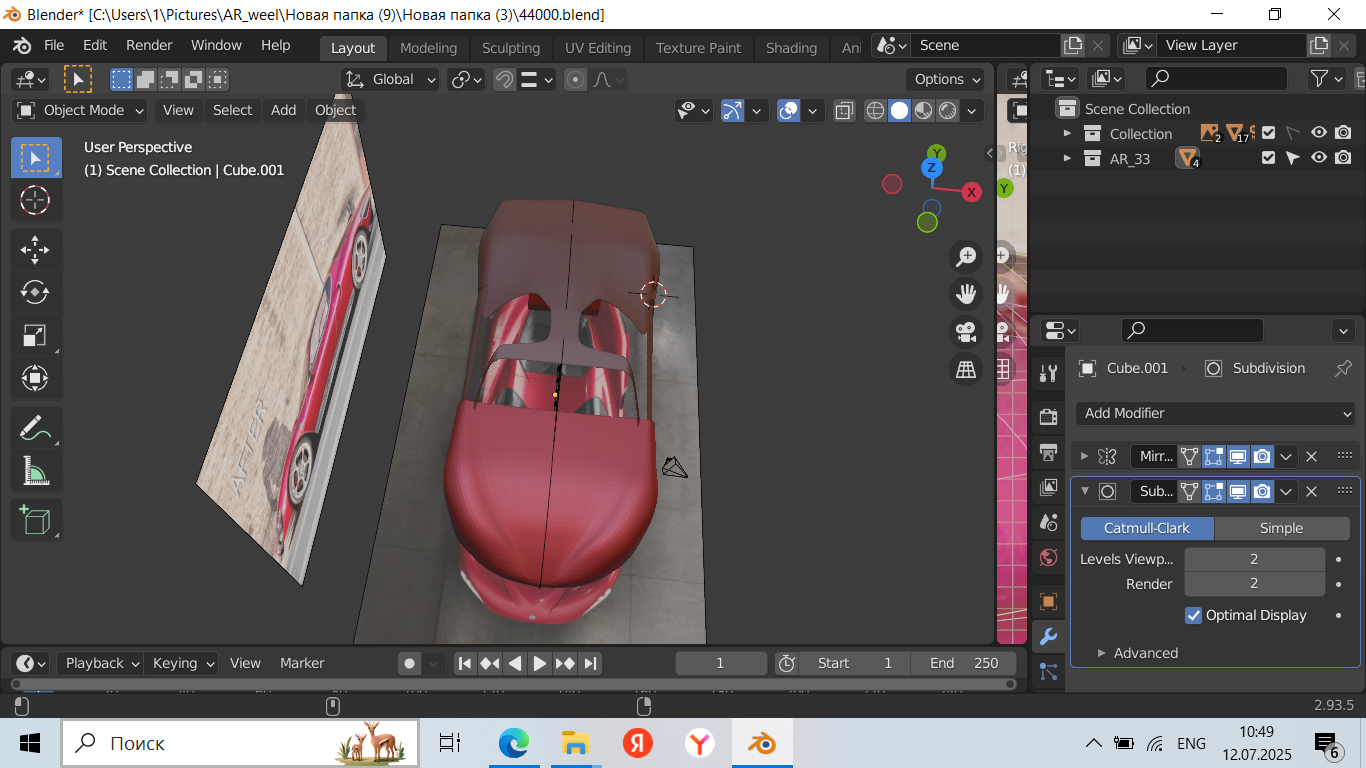Toggle the Collection exclude checkbox in outliner

click(x=1268, y=133)
